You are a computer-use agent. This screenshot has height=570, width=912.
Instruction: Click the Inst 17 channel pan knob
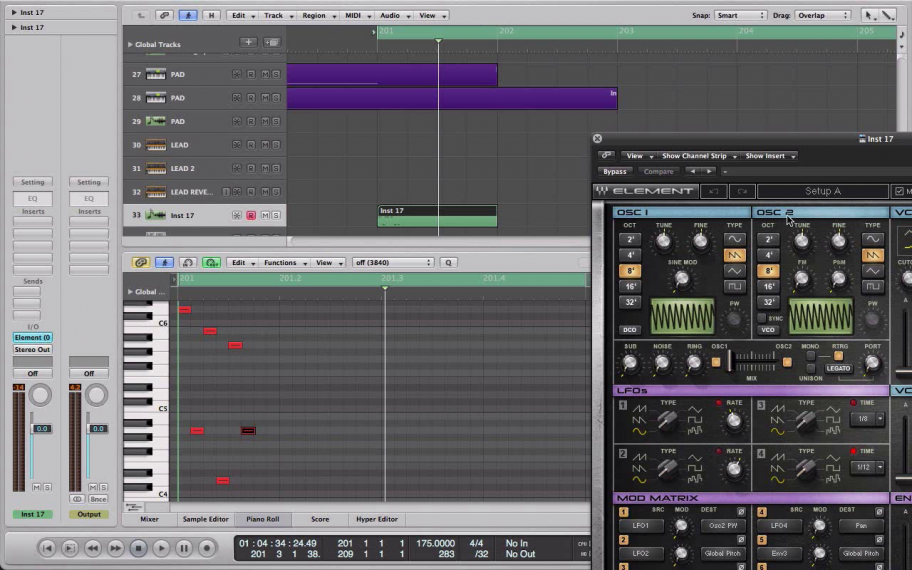pyautogui.click(x=40, y=396)
